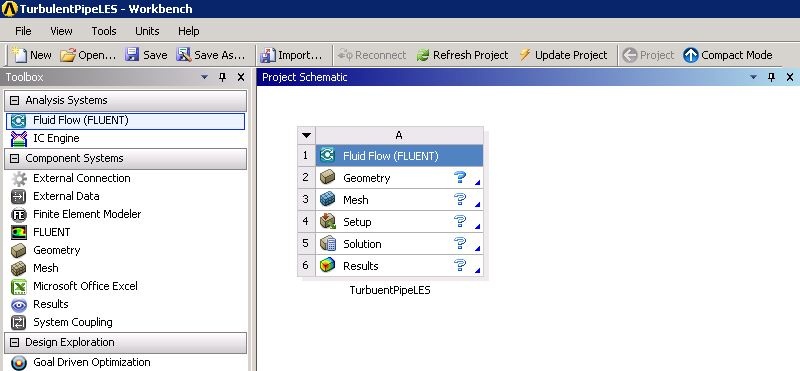The height and width of the screenshot is (371, 800).
Task: Click the Mesh cell status question mark
Action: [460, 199]
